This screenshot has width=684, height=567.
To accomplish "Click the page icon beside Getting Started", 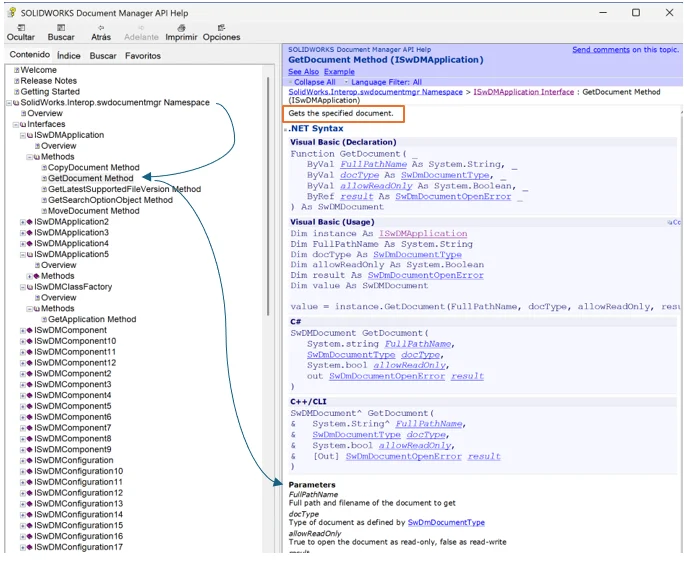I will 17,92.
